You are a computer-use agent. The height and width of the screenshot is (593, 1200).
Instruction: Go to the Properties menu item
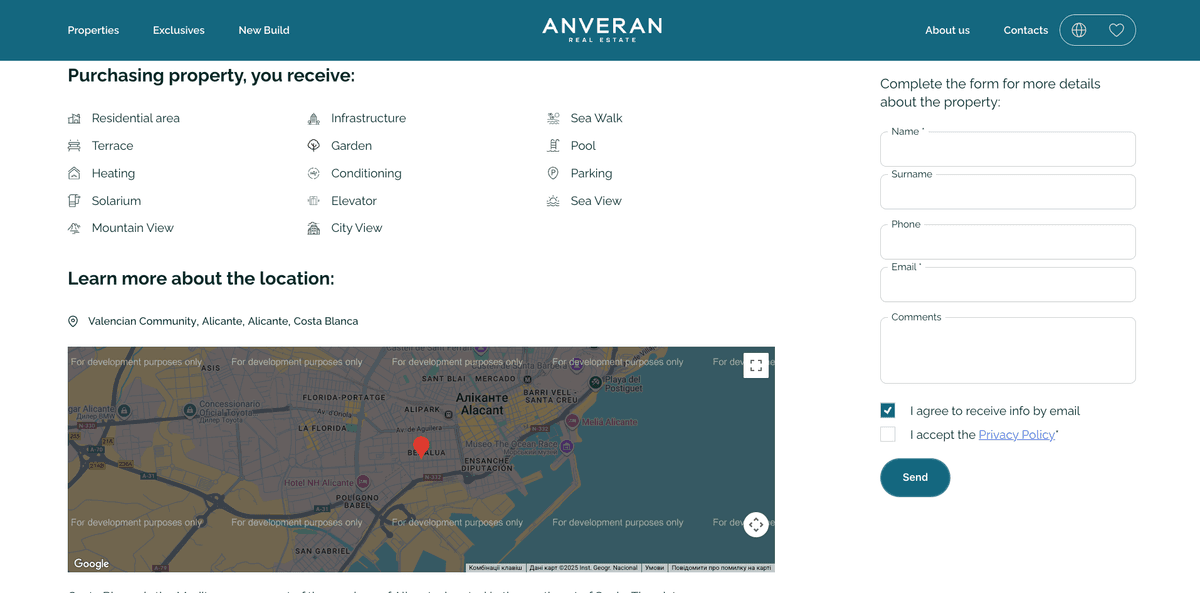pyautogui.click(x=93, y=30)
